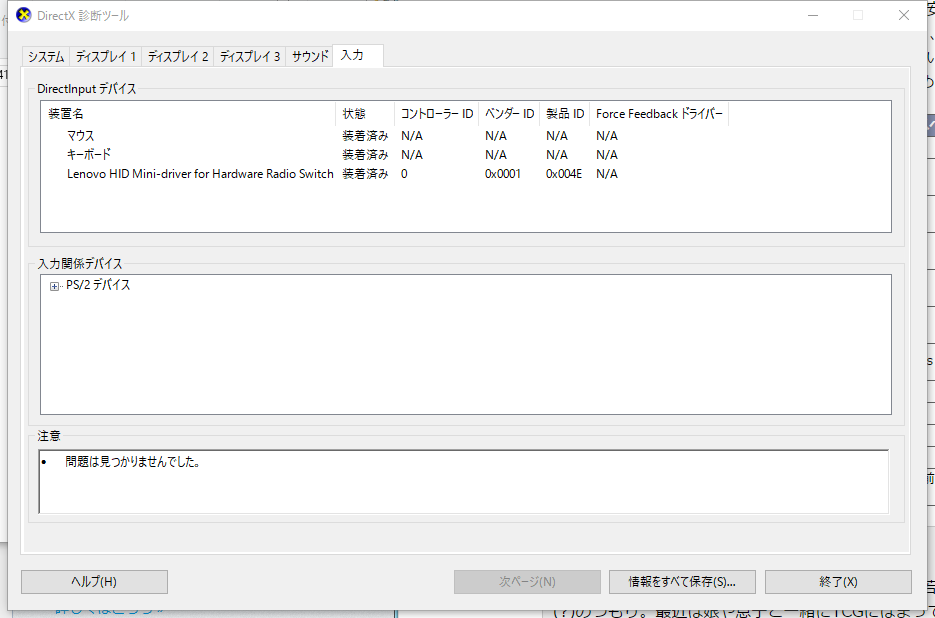The height and width of the screenshot is (618, 935).
Task: Switch to the システム tab
Action: pos(46,57)
